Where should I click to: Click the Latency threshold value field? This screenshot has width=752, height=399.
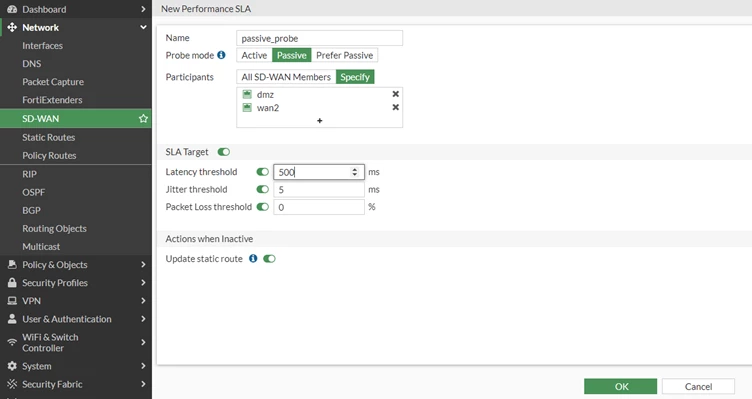(x=319, y=172)
